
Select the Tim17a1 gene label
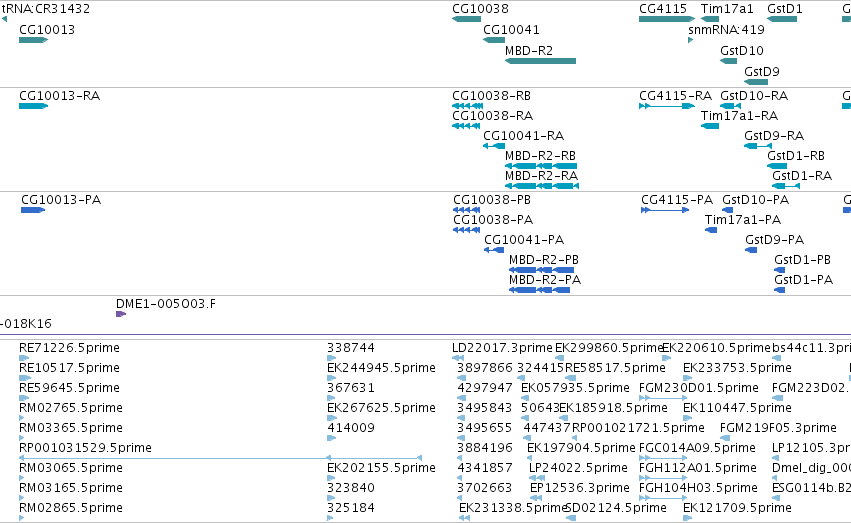pos(727,9)
